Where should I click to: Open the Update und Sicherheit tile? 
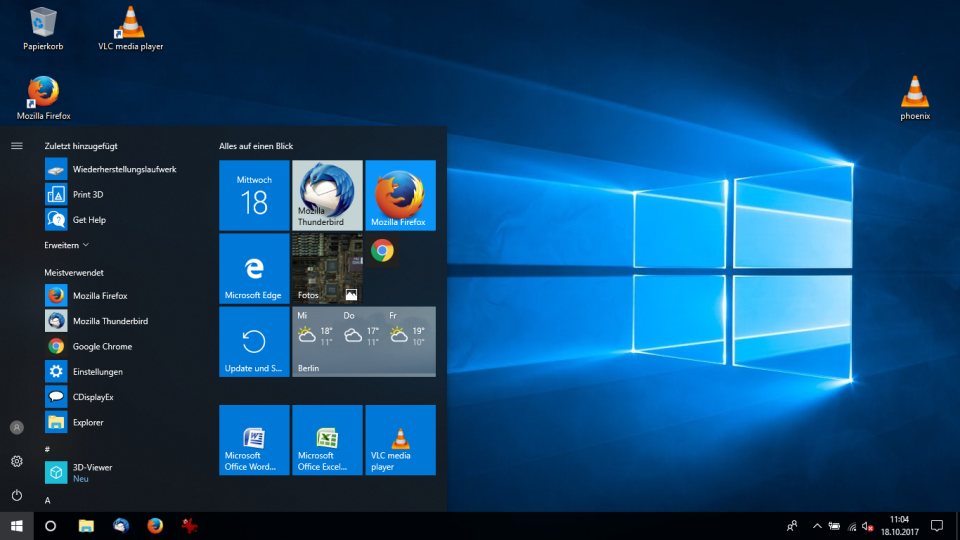tap(254, 342)
